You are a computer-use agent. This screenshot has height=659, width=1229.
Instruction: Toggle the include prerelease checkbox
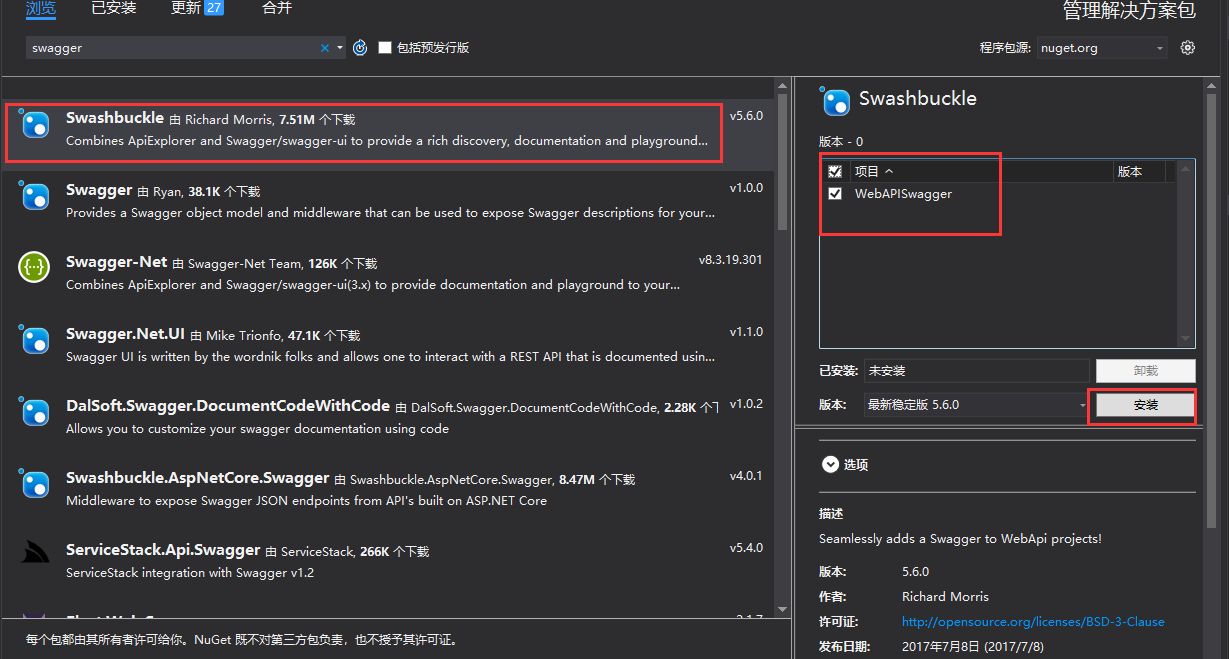click(385, 47)
